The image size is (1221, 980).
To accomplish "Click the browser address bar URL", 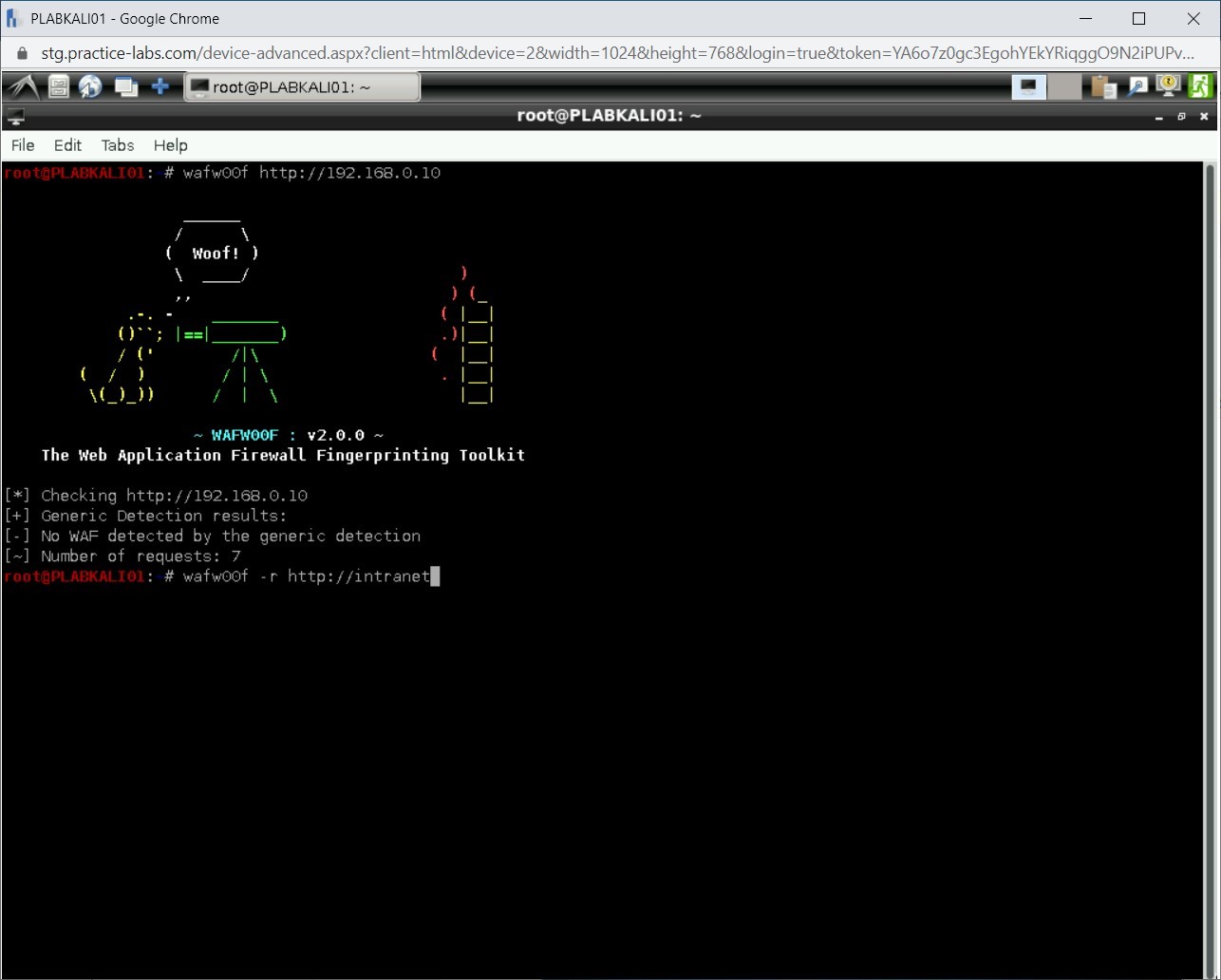I will (x=617, y=53).
